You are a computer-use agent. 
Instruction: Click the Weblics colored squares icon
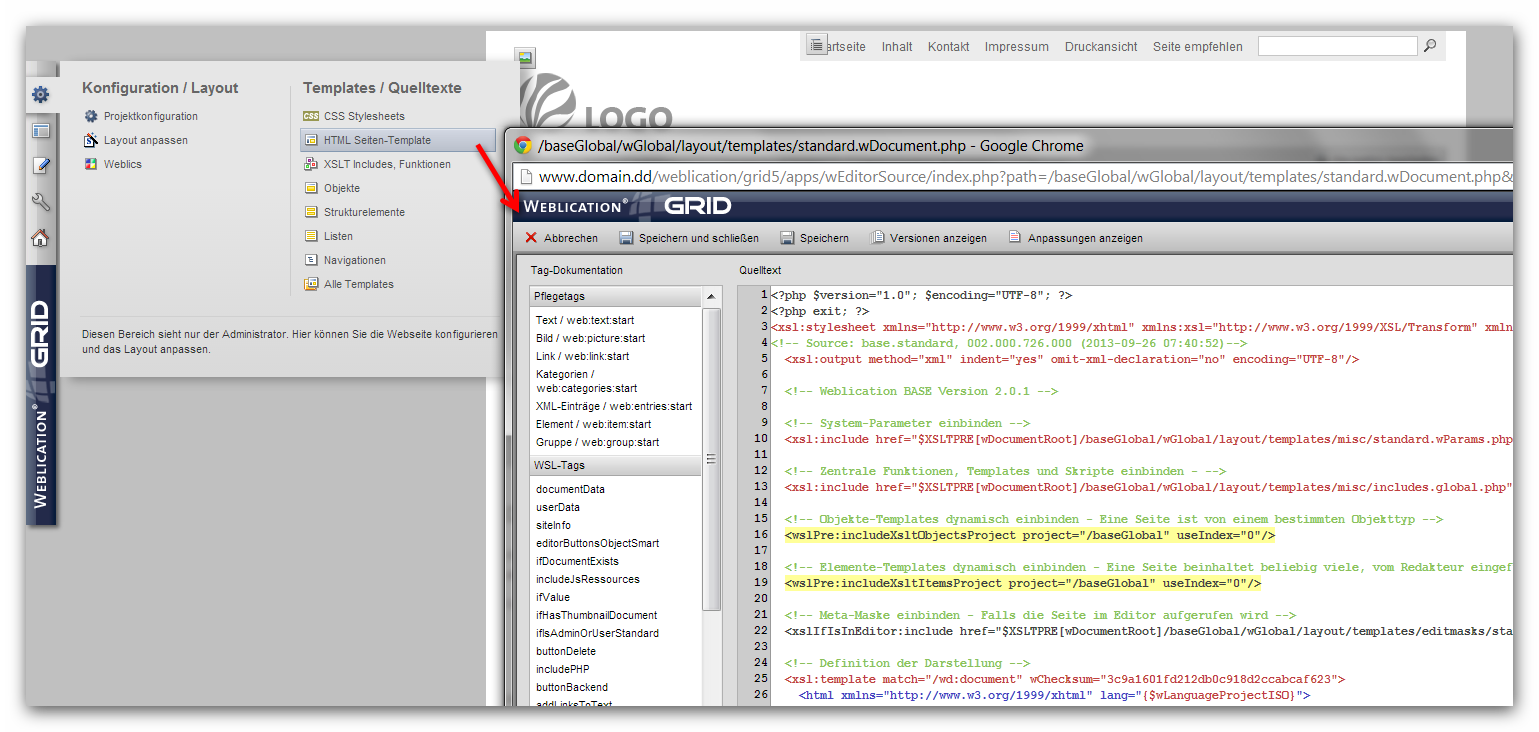[91, 164]
